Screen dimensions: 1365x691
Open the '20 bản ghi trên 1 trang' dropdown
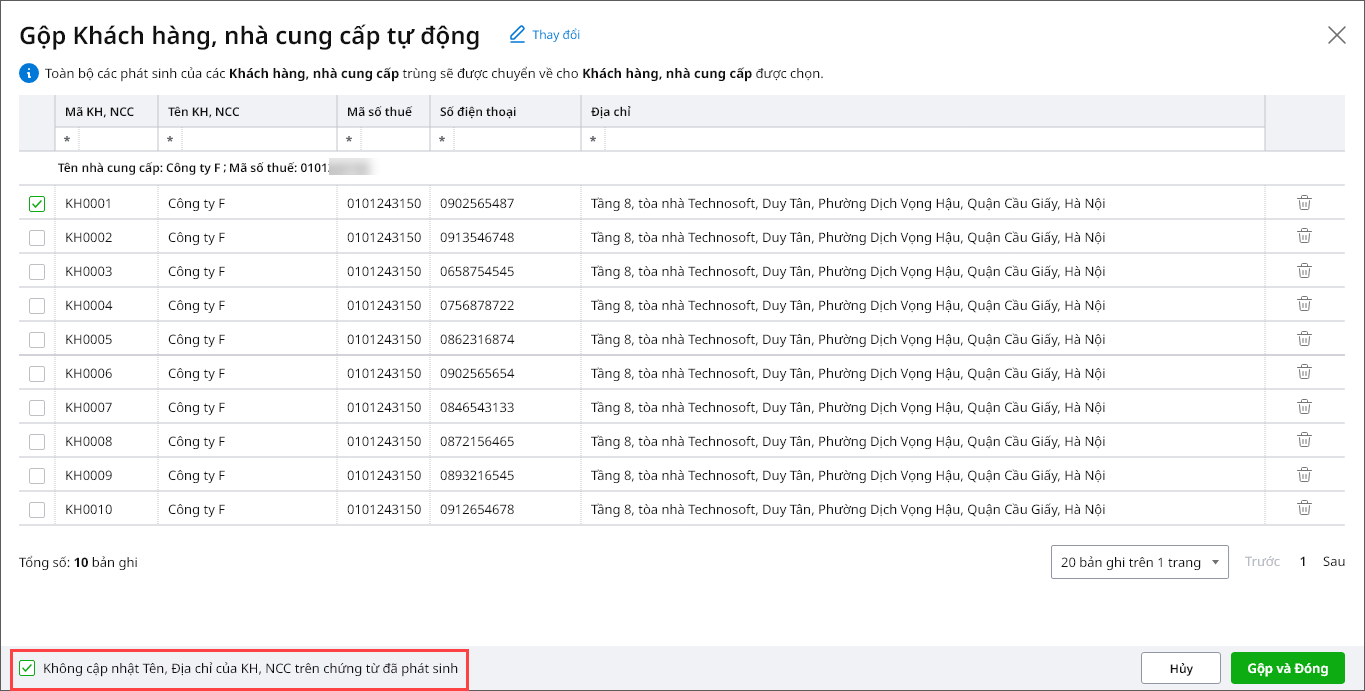pos(1140,562)
